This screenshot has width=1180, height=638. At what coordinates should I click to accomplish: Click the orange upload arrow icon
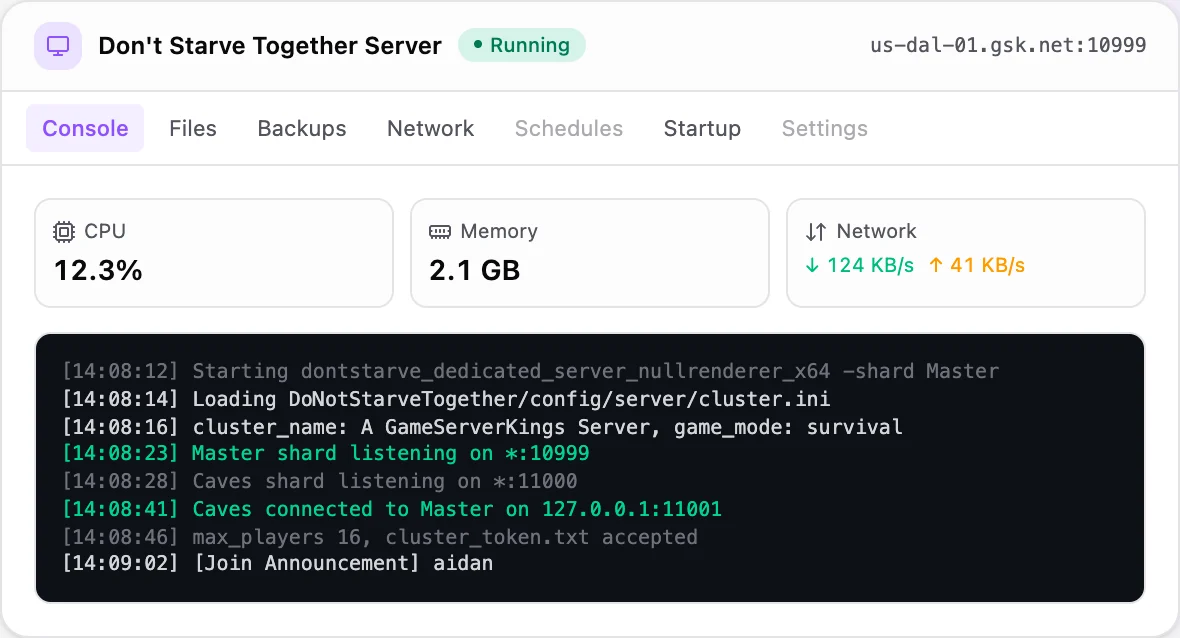(935, 265)
